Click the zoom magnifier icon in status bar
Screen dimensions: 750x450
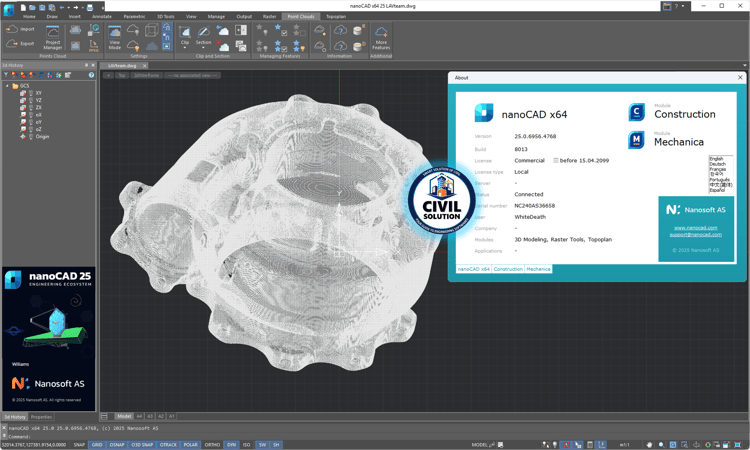(661, 445)
